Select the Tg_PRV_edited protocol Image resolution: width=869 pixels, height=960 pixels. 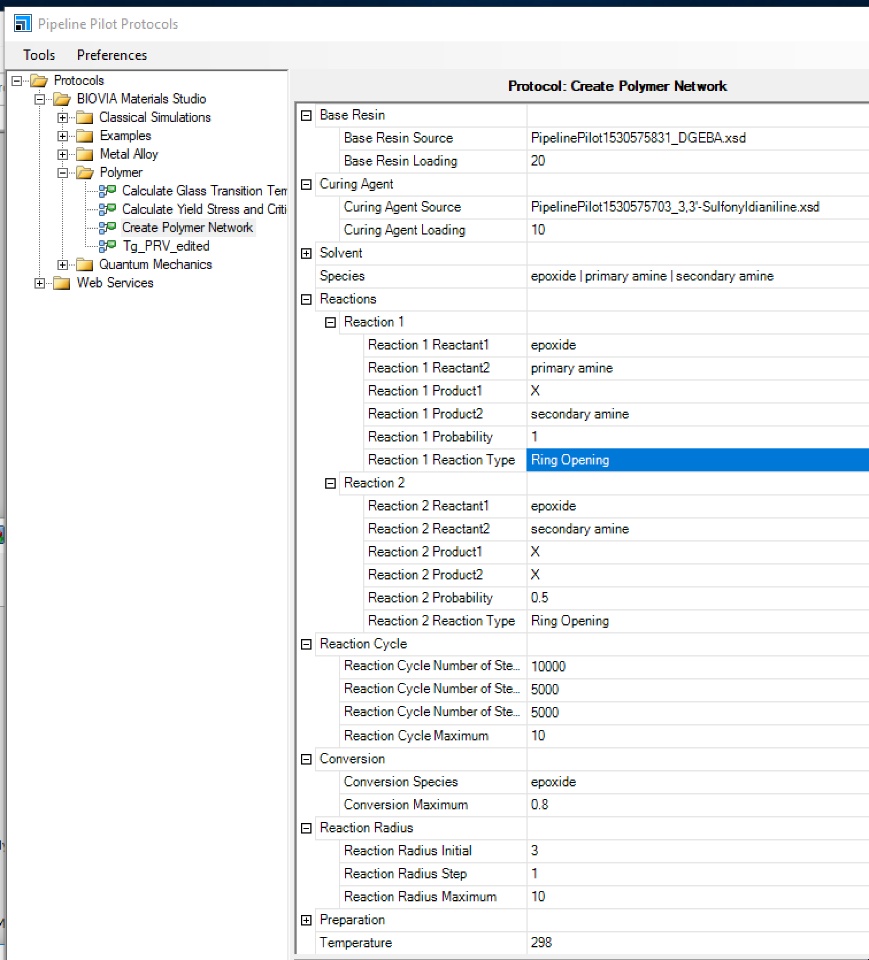166,246
